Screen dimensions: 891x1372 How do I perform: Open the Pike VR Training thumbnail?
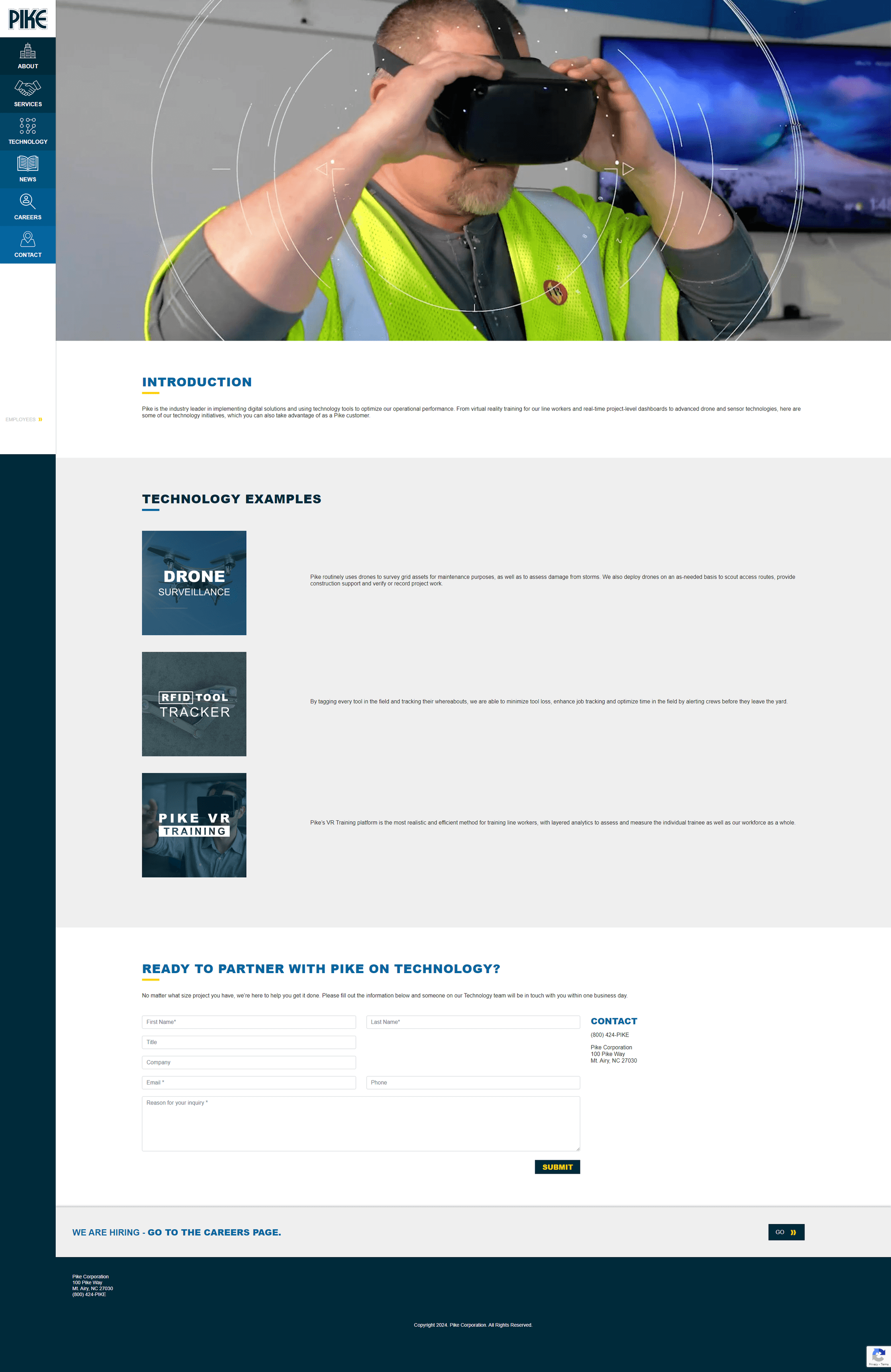[194, 825]
